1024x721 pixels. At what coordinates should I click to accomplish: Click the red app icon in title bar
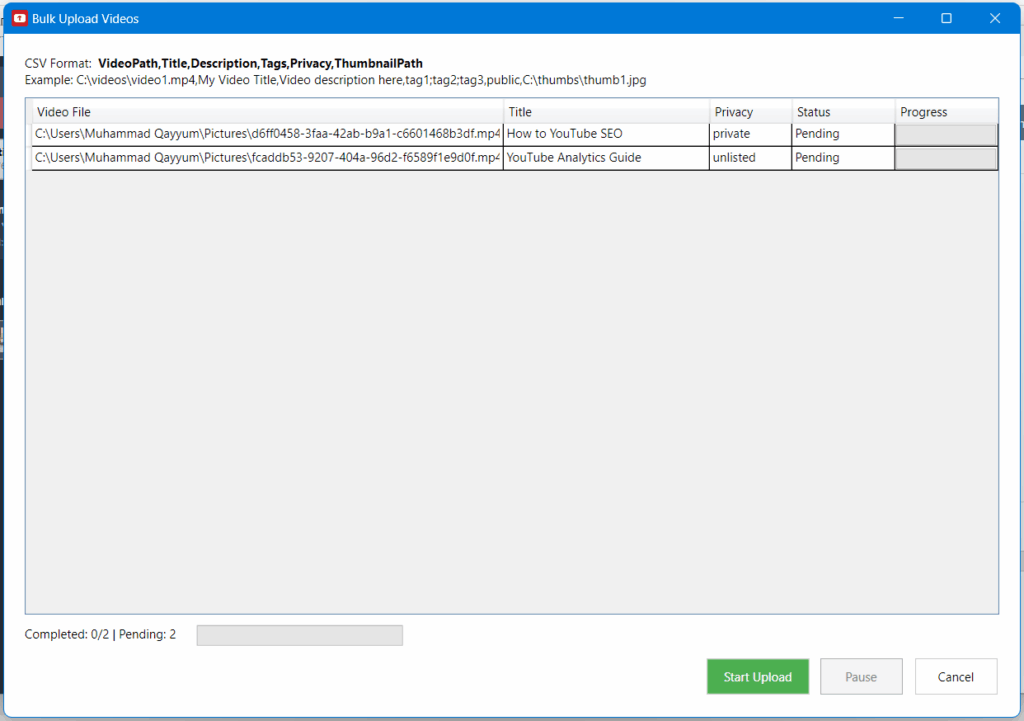pos(20,18)
